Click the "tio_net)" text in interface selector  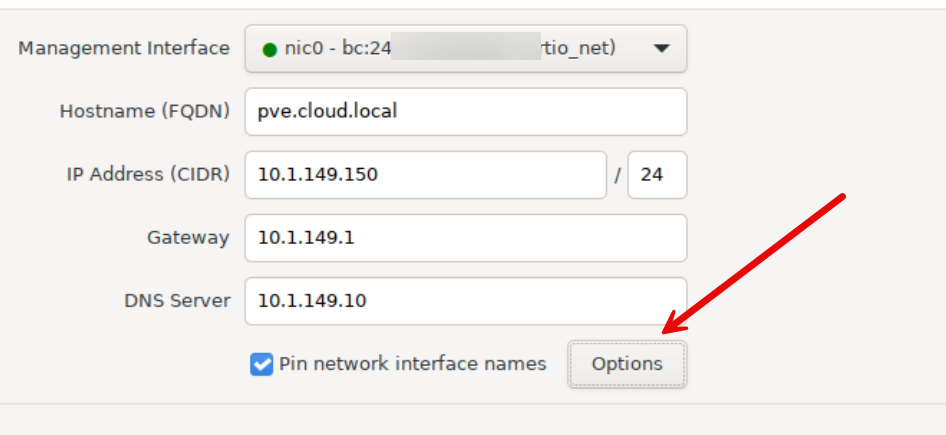[x=578, y=49]
